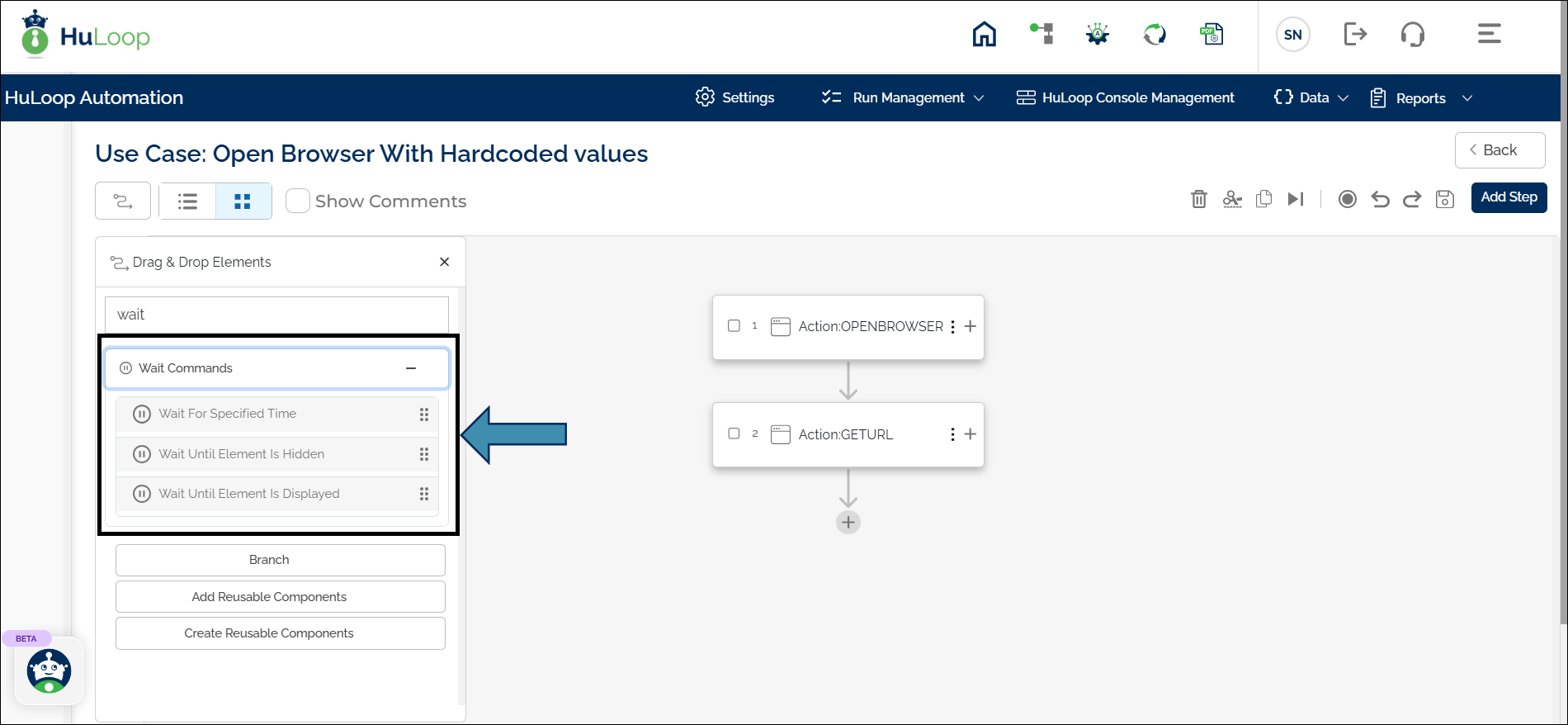Click the skip-to-step play icon
The width and height of the screenshot is (1568, 725).
tap(1296, 199)
